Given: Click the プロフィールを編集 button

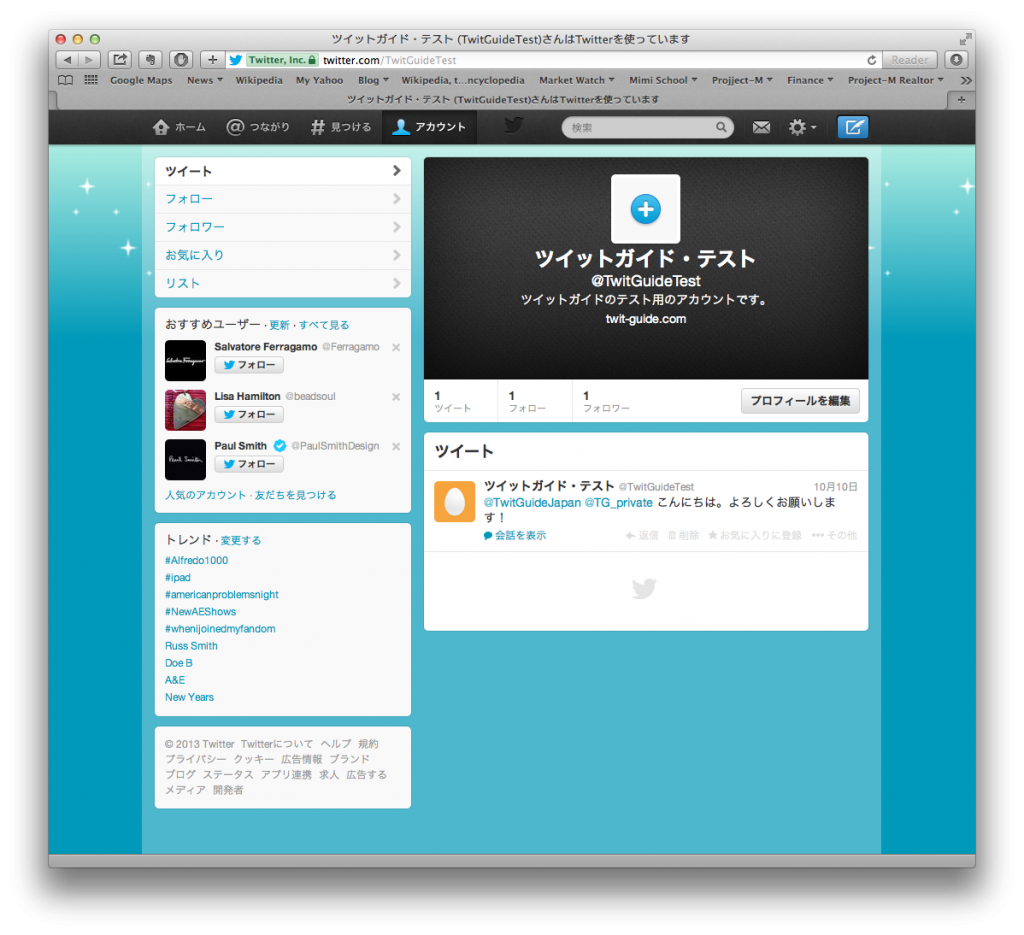Looking at the screenshot, I should [800, 401].
